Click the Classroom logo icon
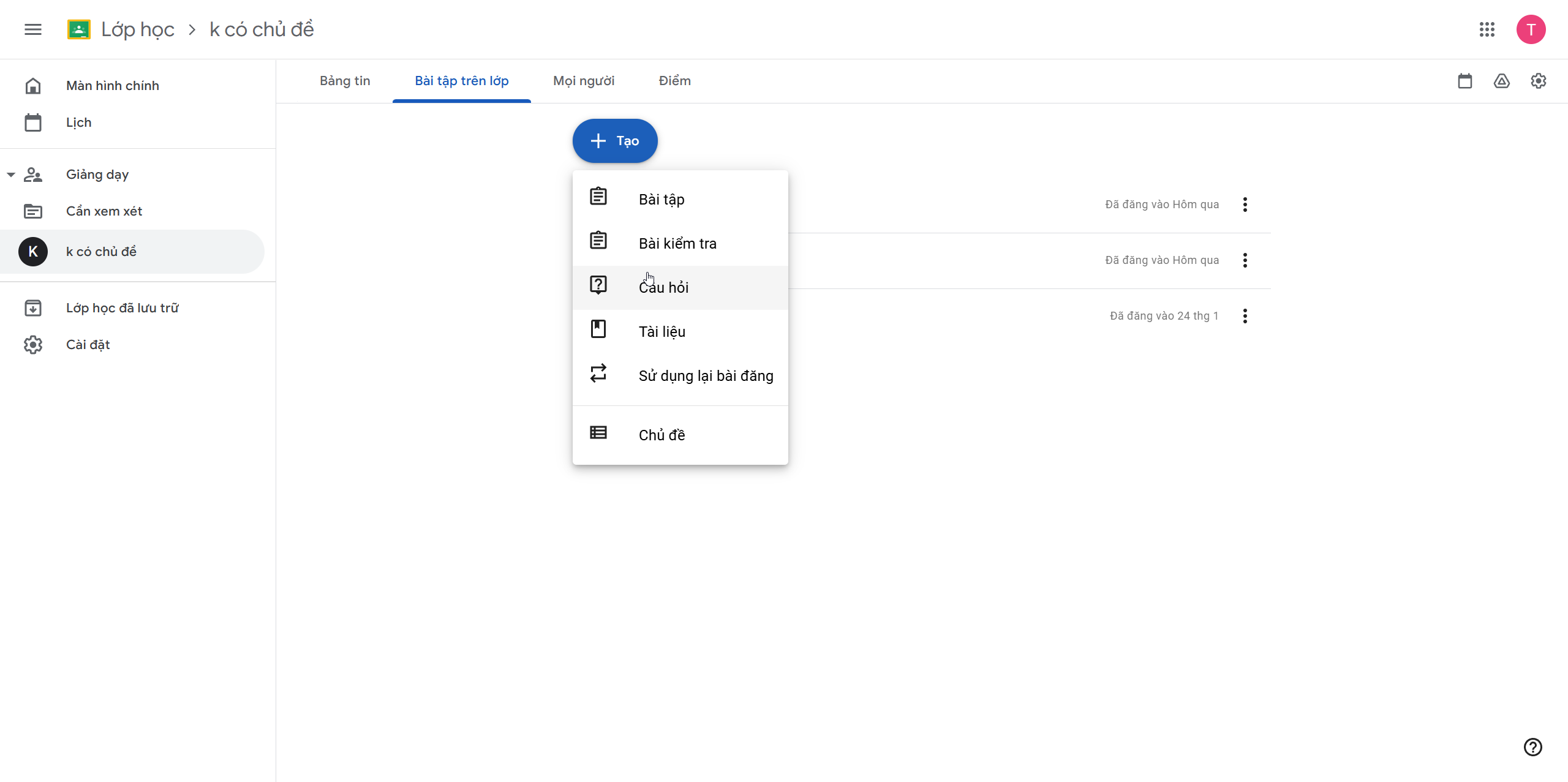 pos(79,29)
